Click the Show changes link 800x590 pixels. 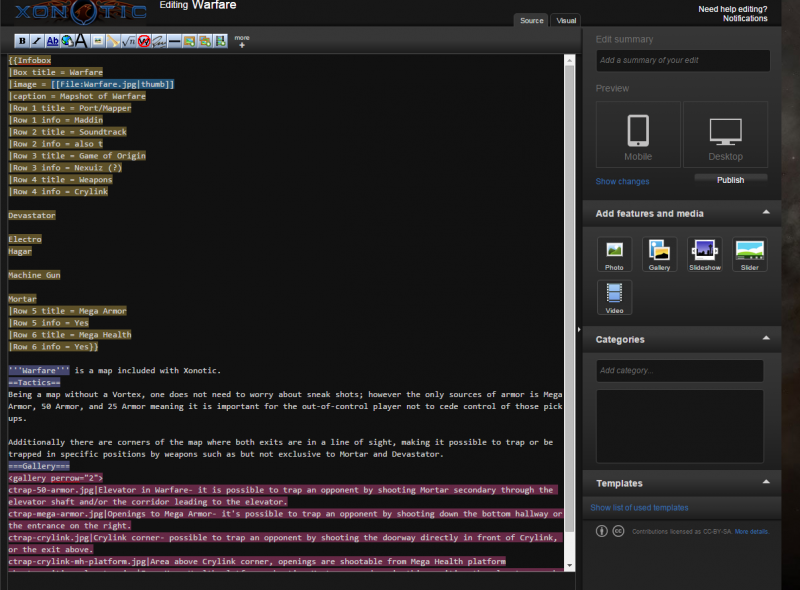[622, 181]
